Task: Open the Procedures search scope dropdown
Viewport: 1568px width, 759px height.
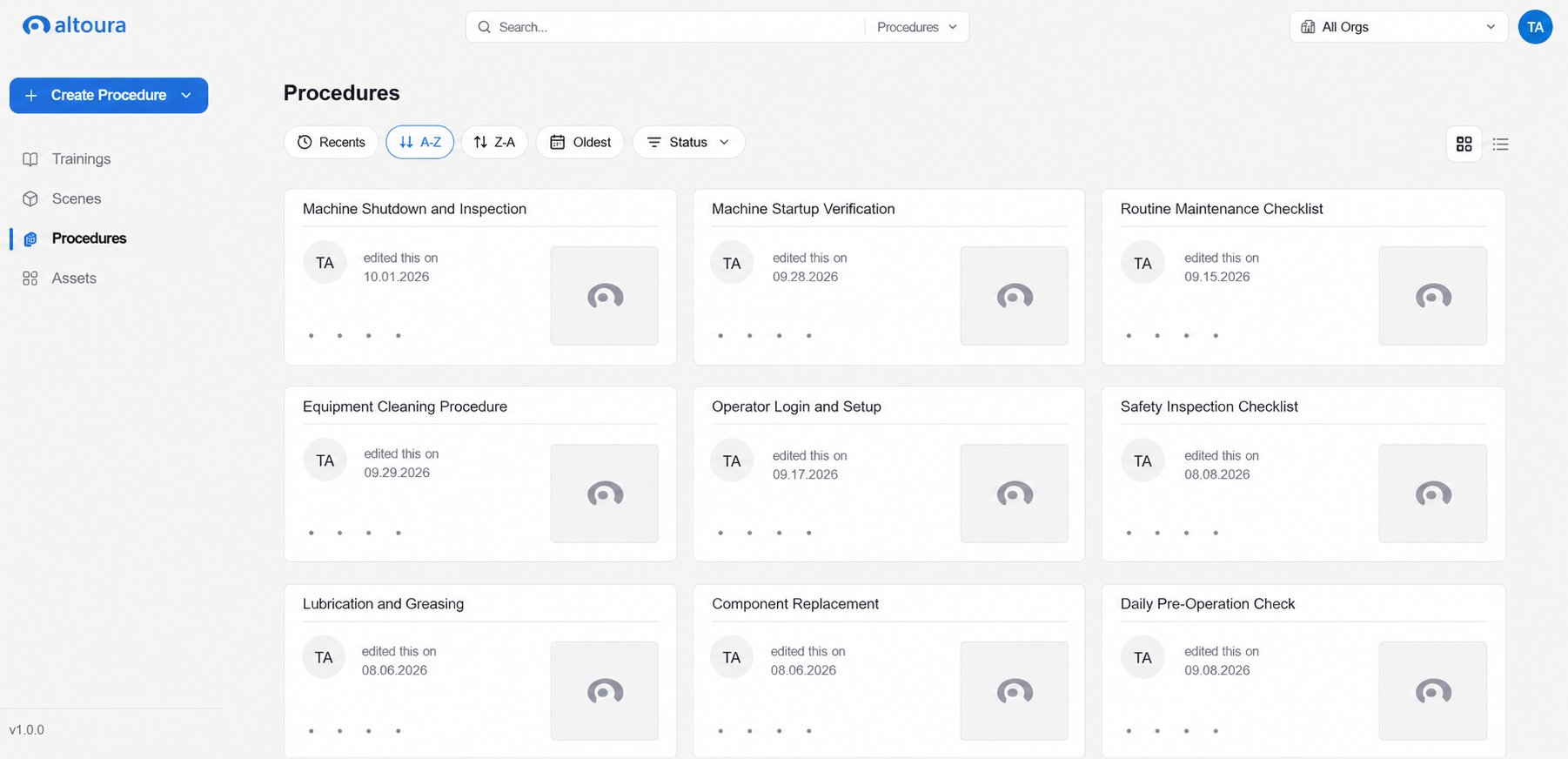Action: tap(916, 27)
